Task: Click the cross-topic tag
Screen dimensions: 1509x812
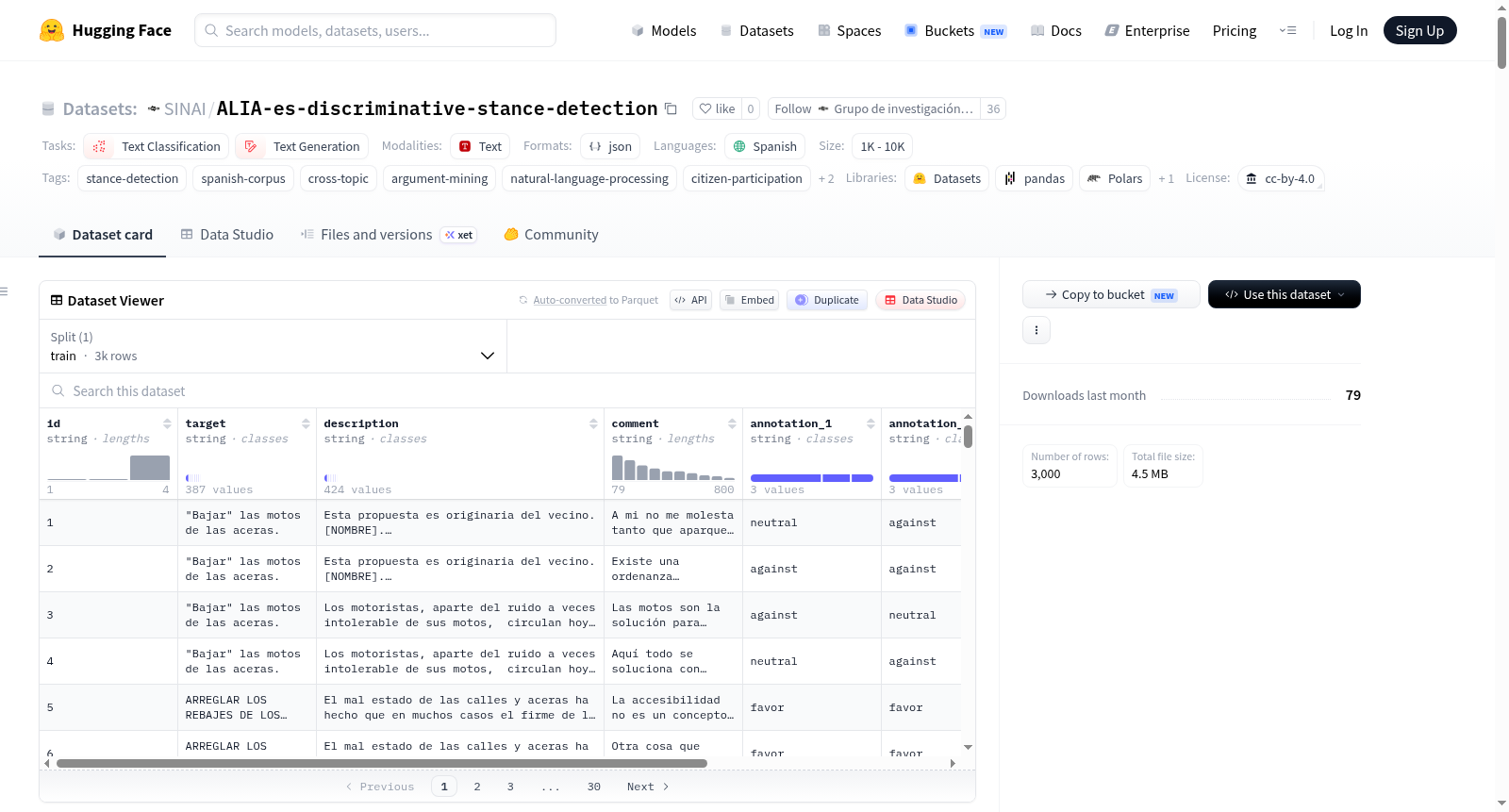Action: [x=339, y=178]
